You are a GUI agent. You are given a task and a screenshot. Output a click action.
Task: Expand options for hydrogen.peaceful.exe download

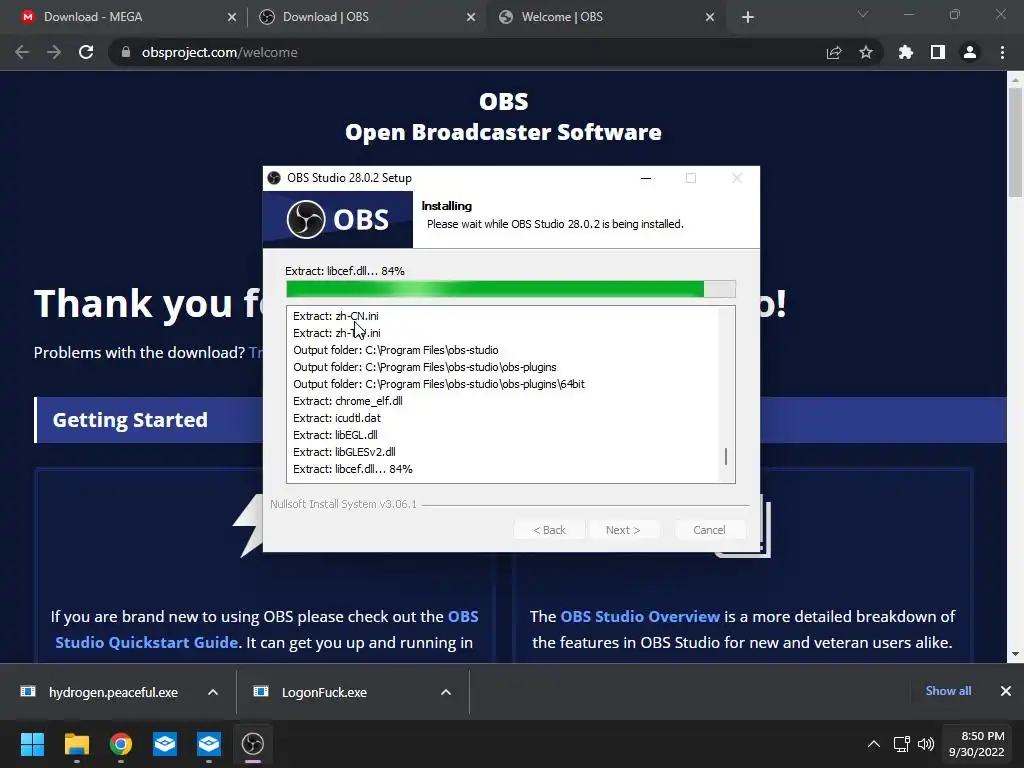pos(213,692)
